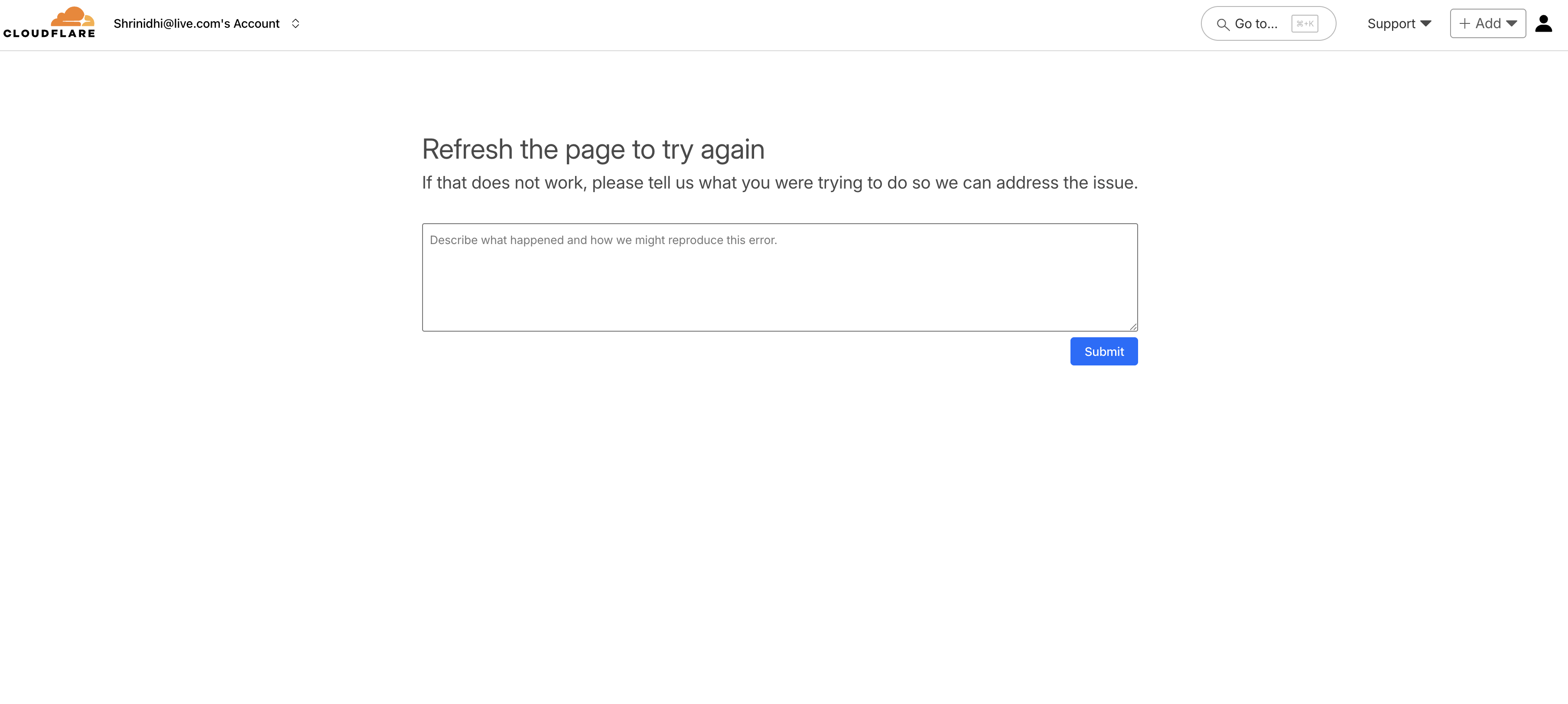Expand the account switcher chevron

click(296, 24)
